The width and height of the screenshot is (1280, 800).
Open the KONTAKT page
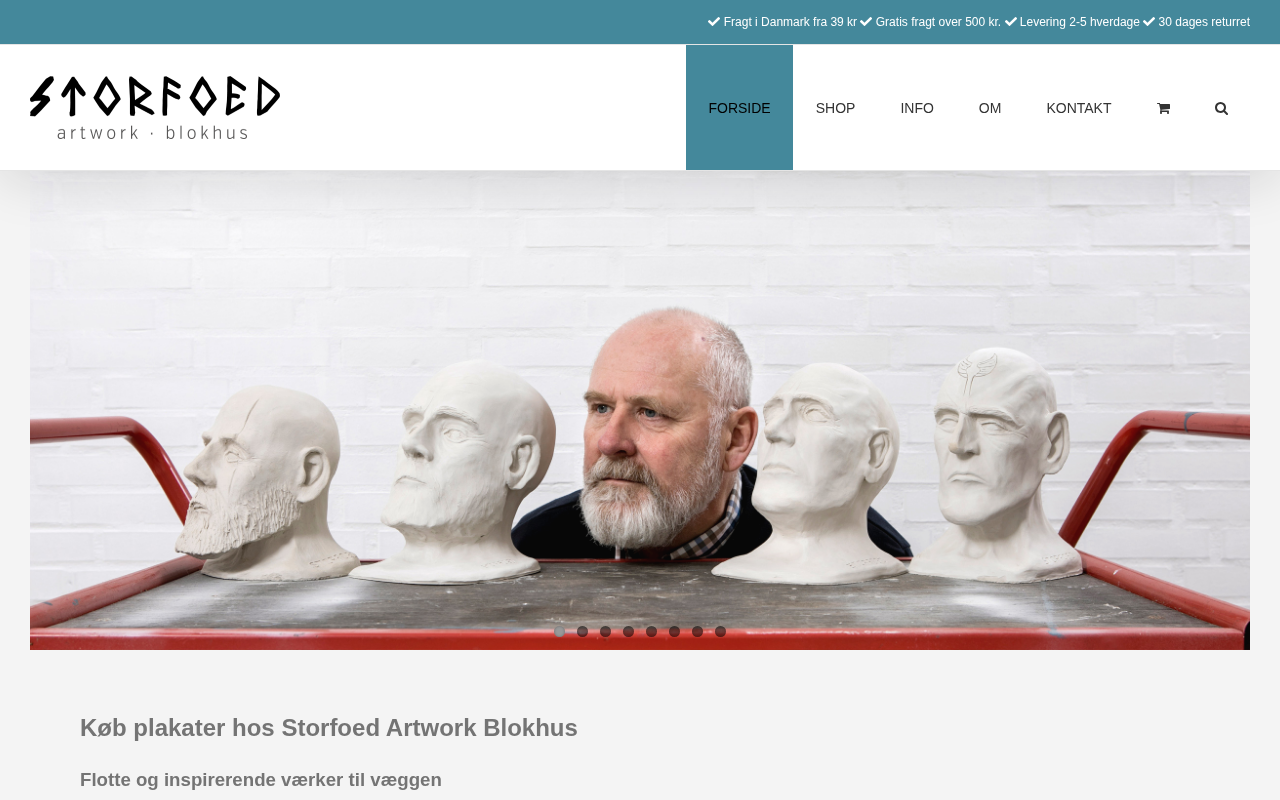[1079, 108]
